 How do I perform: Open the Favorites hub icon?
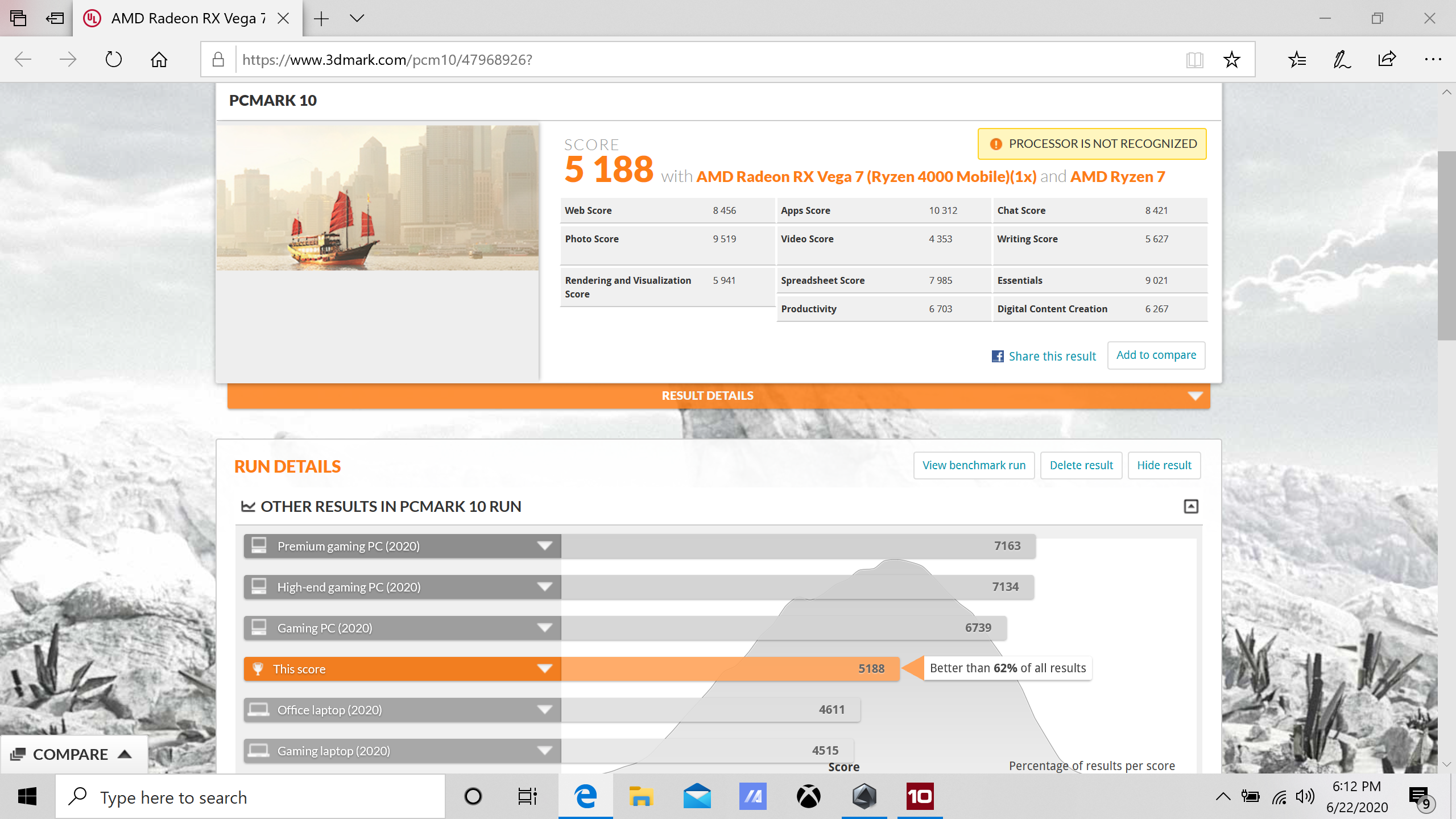point(1297,59)
